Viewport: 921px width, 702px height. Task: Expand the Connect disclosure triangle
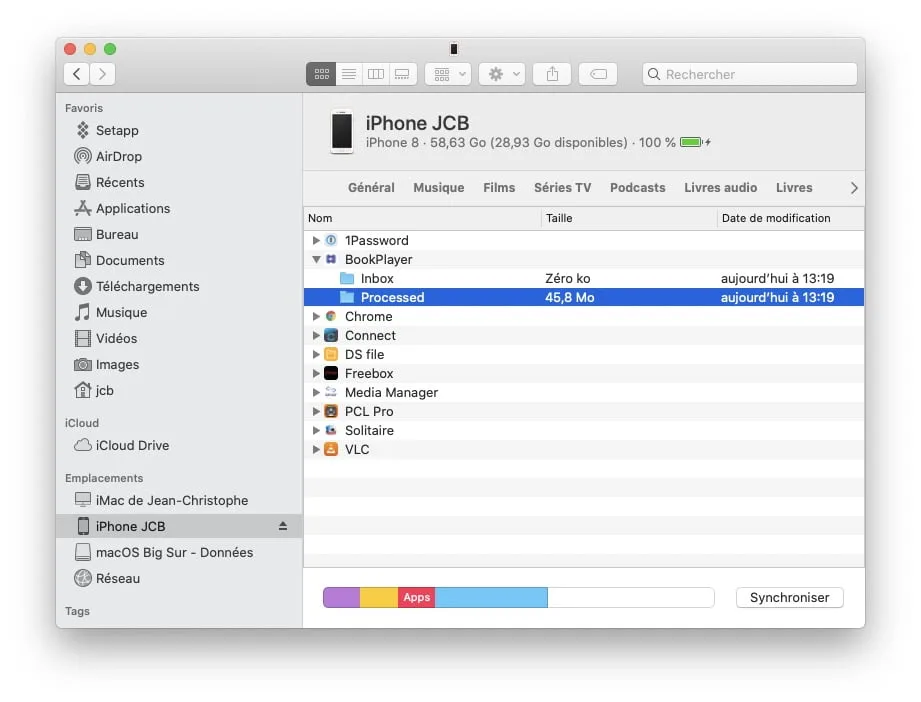click(316, 335)
